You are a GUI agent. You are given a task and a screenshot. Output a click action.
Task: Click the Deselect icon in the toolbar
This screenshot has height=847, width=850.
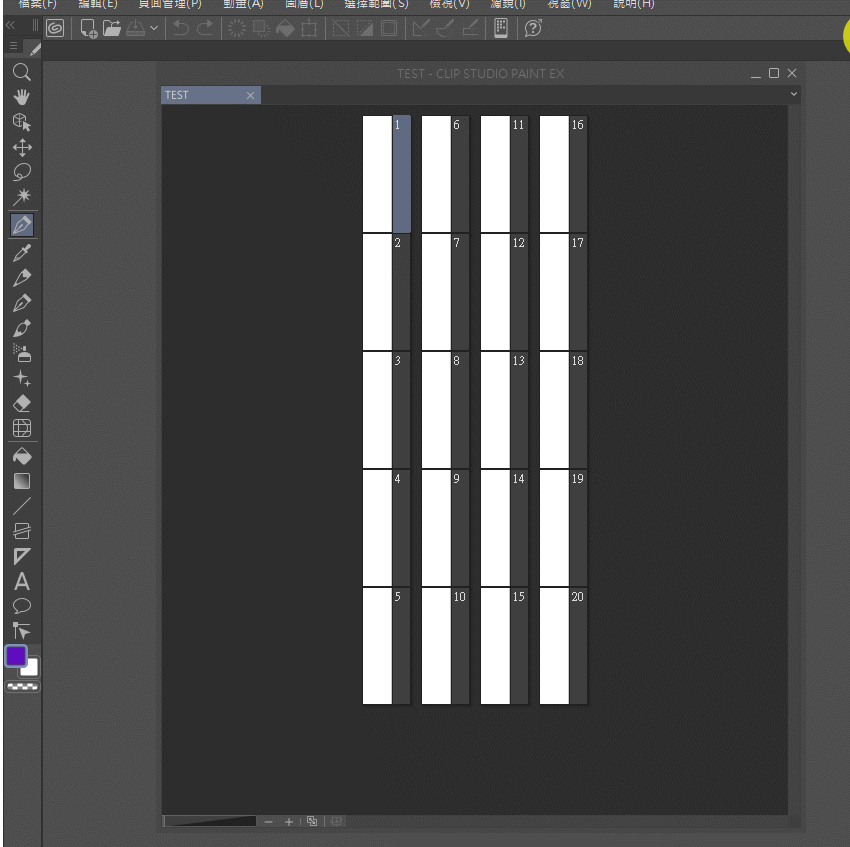341,28
